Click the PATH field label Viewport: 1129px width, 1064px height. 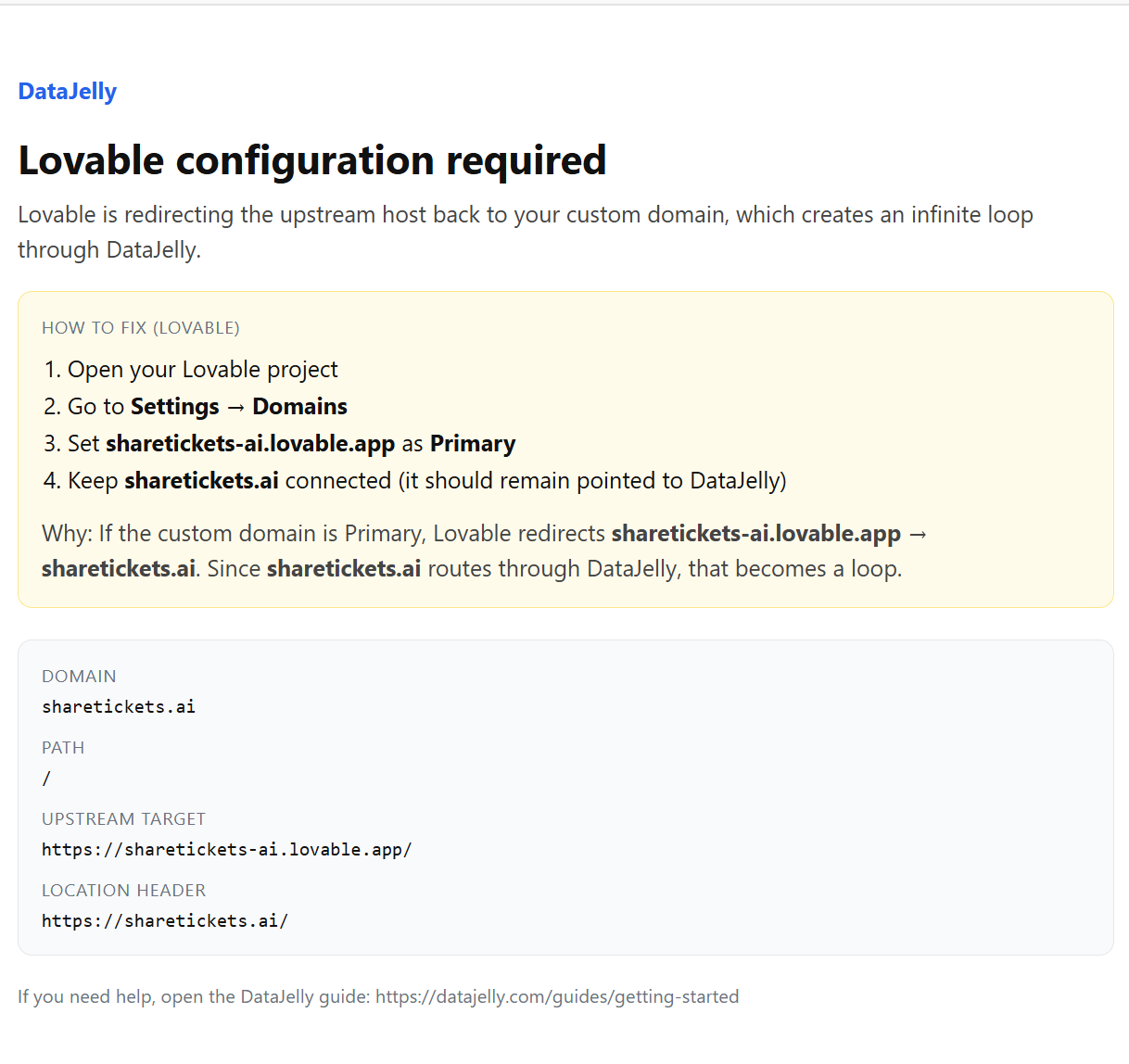(63, 748)
